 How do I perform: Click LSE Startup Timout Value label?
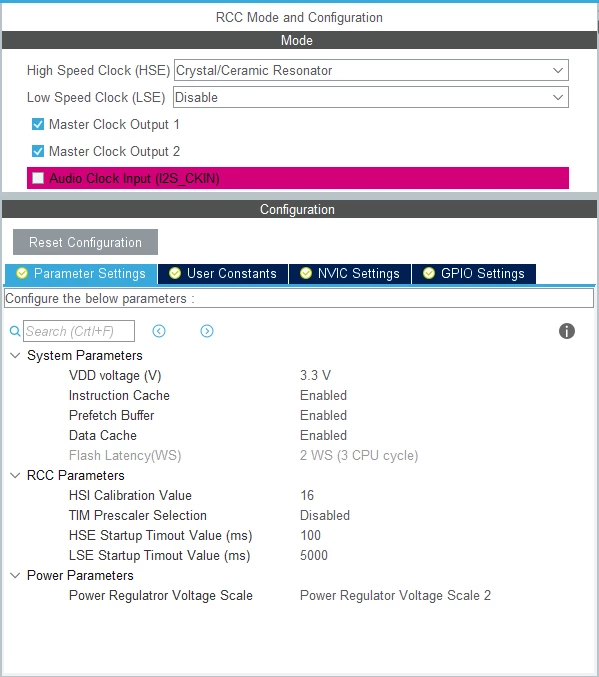pyautogui.click(x=160, y=555)
